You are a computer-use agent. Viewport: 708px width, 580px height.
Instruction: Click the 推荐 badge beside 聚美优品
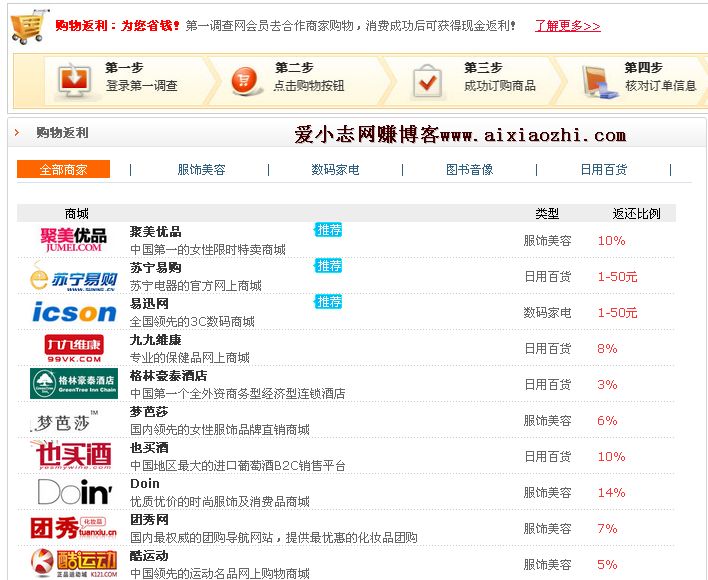328,230
